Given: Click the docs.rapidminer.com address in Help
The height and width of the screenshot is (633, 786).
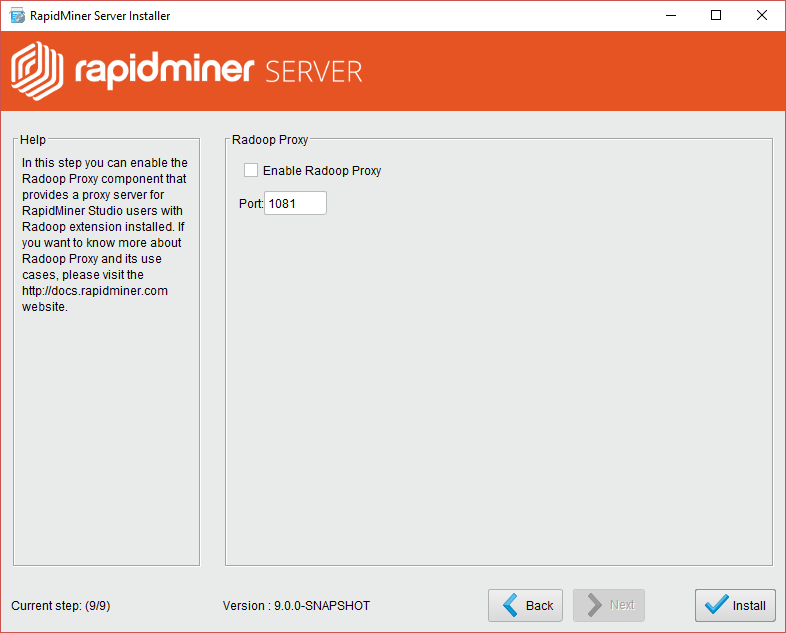Looking at the screenshot, I should [95, 291].
